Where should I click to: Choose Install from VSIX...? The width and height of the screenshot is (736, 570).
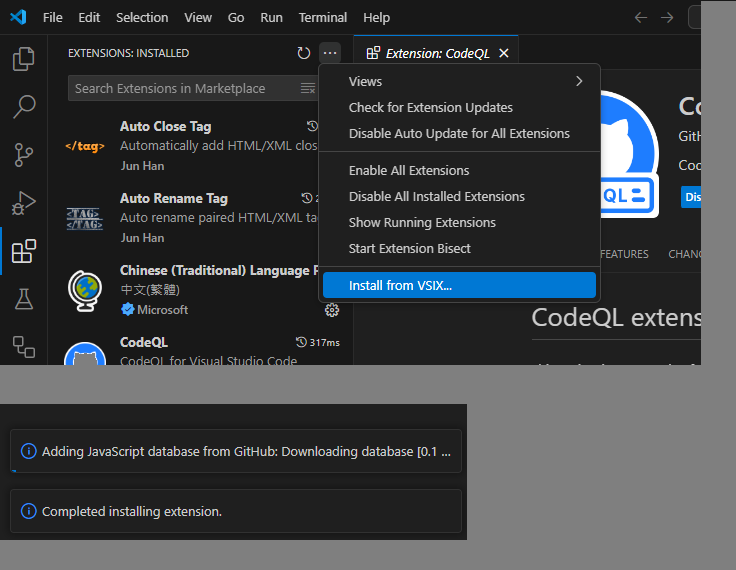460,285
